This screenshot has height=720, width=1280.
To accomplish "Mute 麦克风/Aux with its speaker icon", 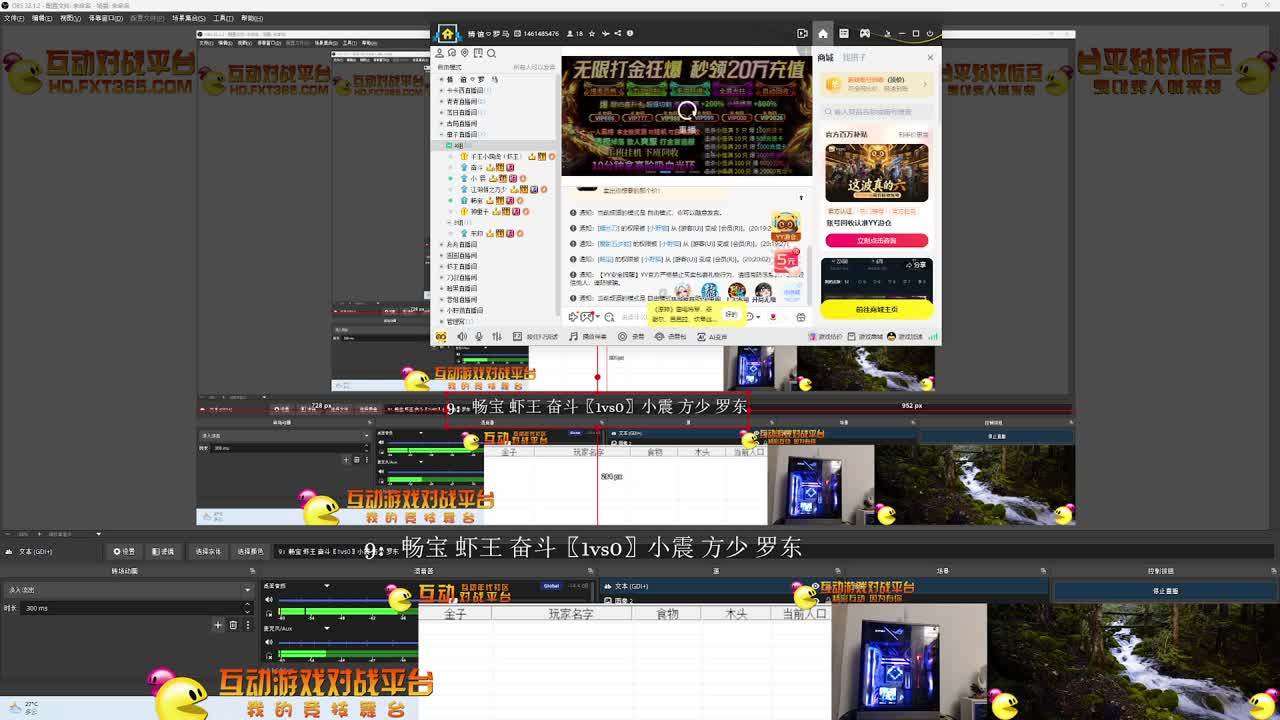I will pyautogui.click(x=269, y=642).
